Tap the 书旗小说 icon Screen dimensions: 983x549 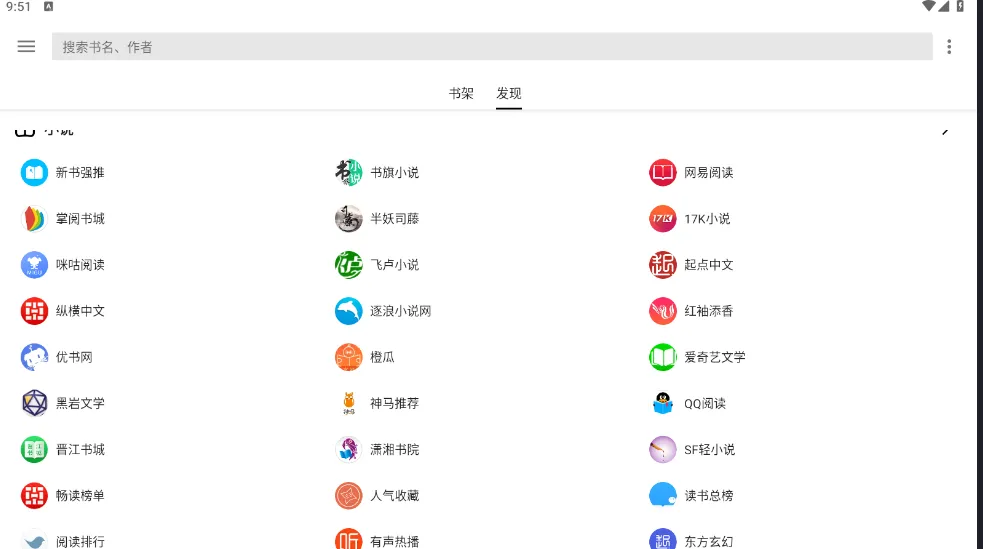coord(349,172)
